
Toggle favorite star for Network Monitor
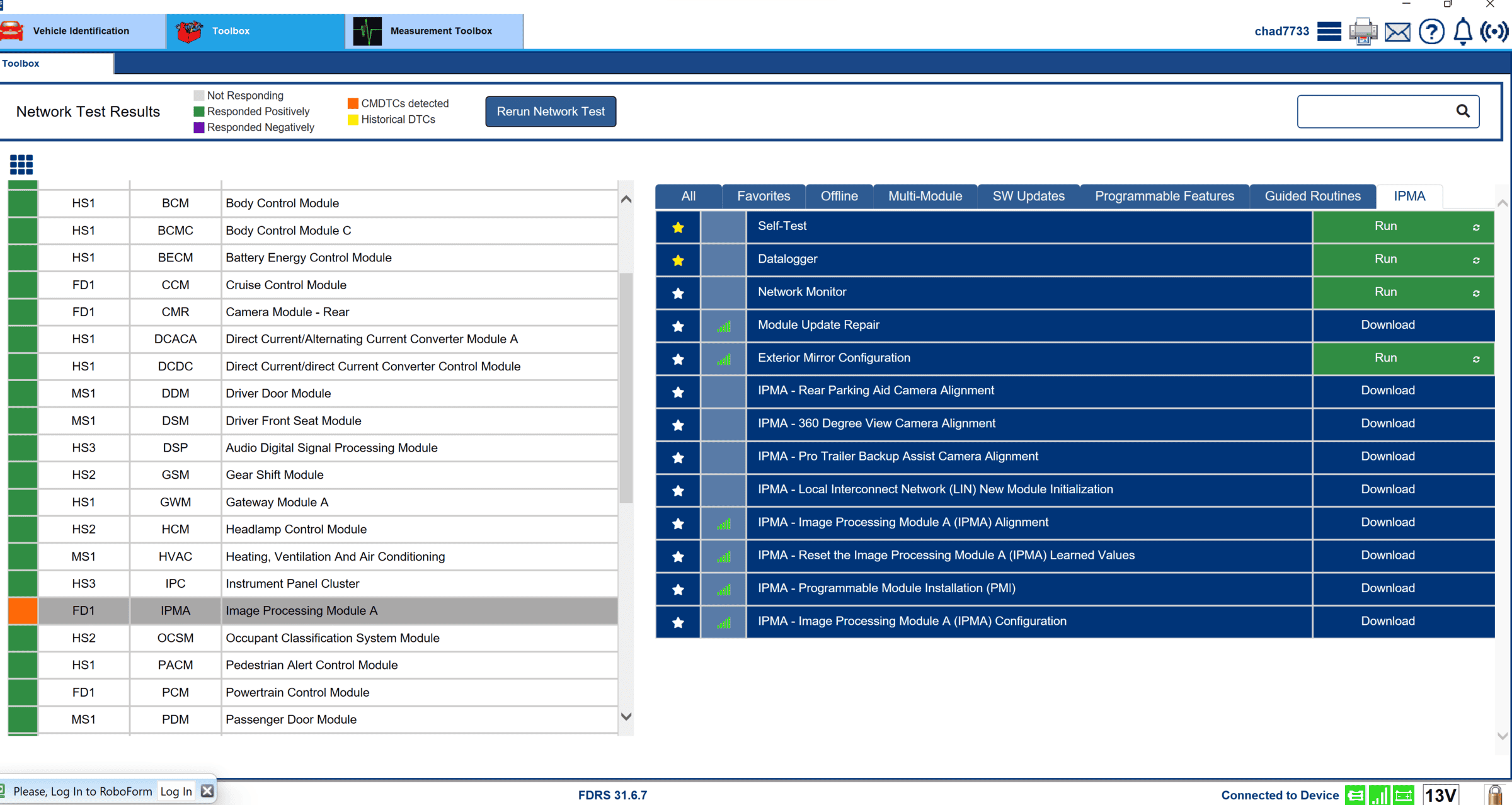pos(678,293)
